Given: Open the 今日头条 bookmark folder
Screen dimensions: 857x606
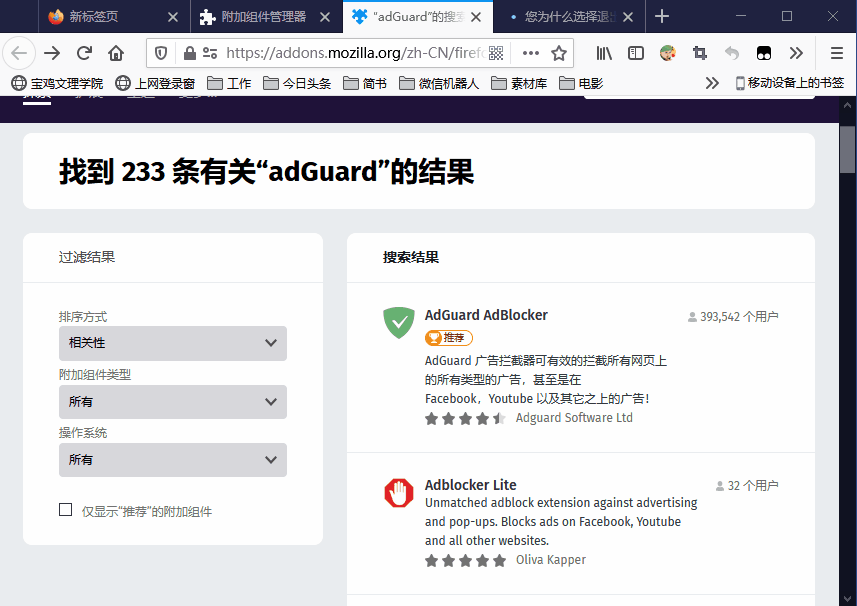Looking at the screenshot, I should 297,83.
